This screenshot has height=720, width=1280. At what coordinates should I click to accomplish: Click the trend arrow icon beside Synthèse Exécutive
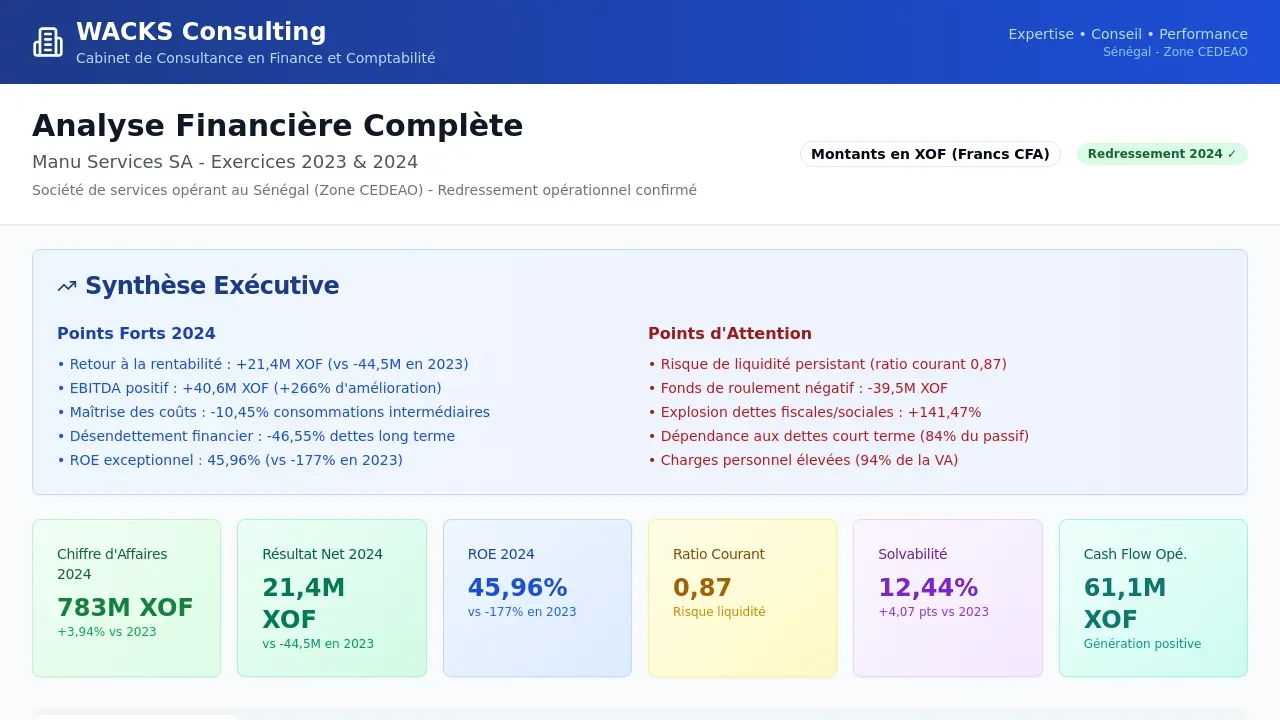point(67,286)
